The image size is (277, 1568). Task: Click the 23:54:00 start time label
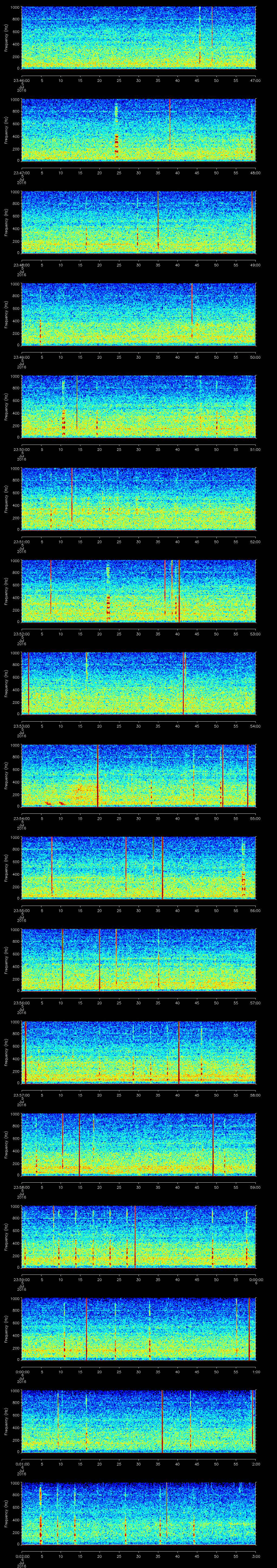(x=22, y=818)
